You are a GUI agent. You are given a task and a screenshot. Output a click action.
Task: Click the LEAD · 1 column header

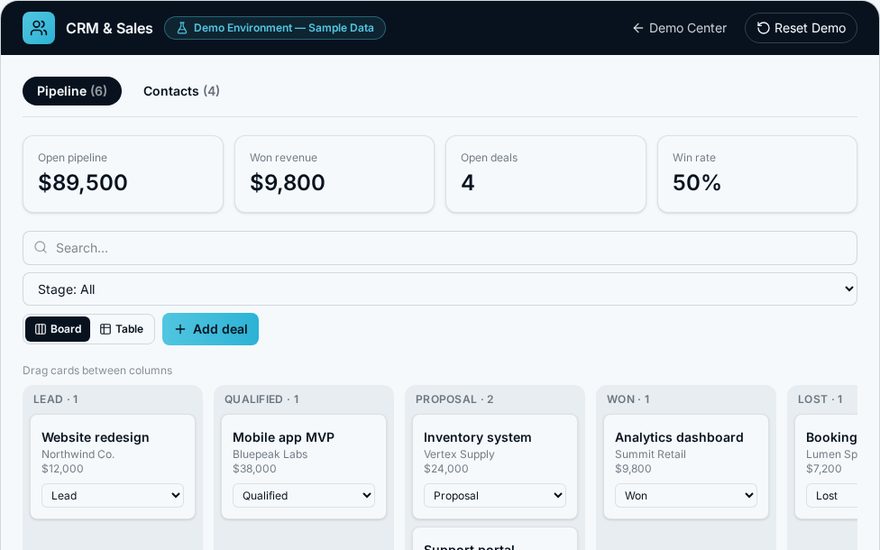[x=56, y=399]
